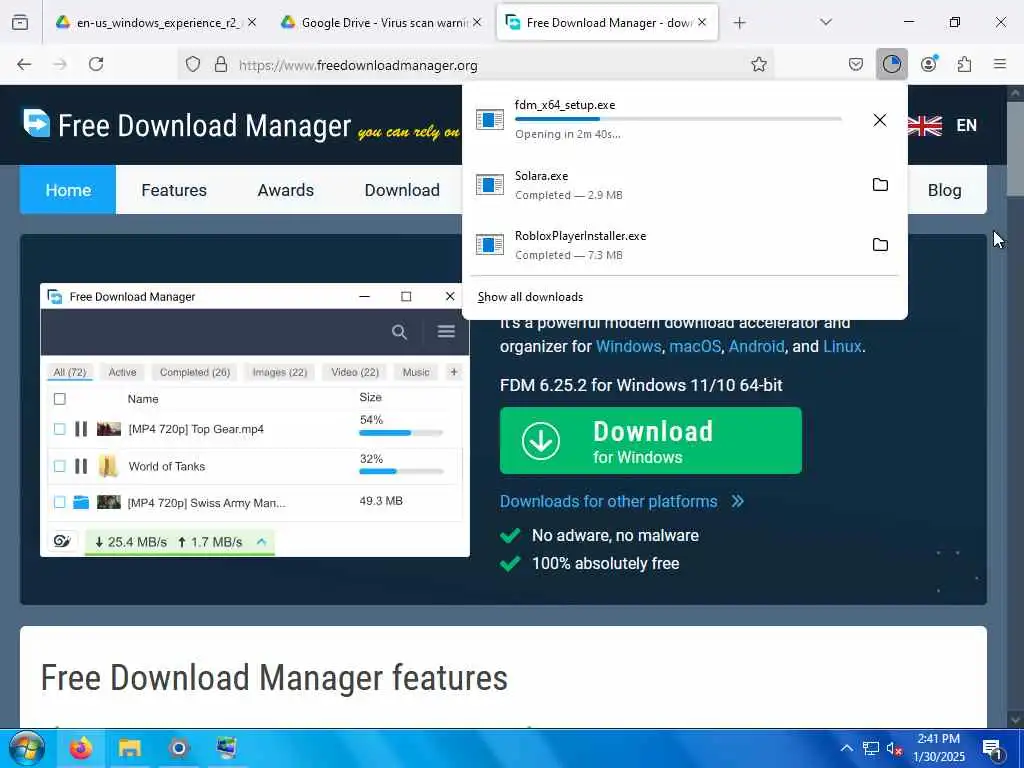
Task: Open network tray icon
Action: click(x=871, y=748)
